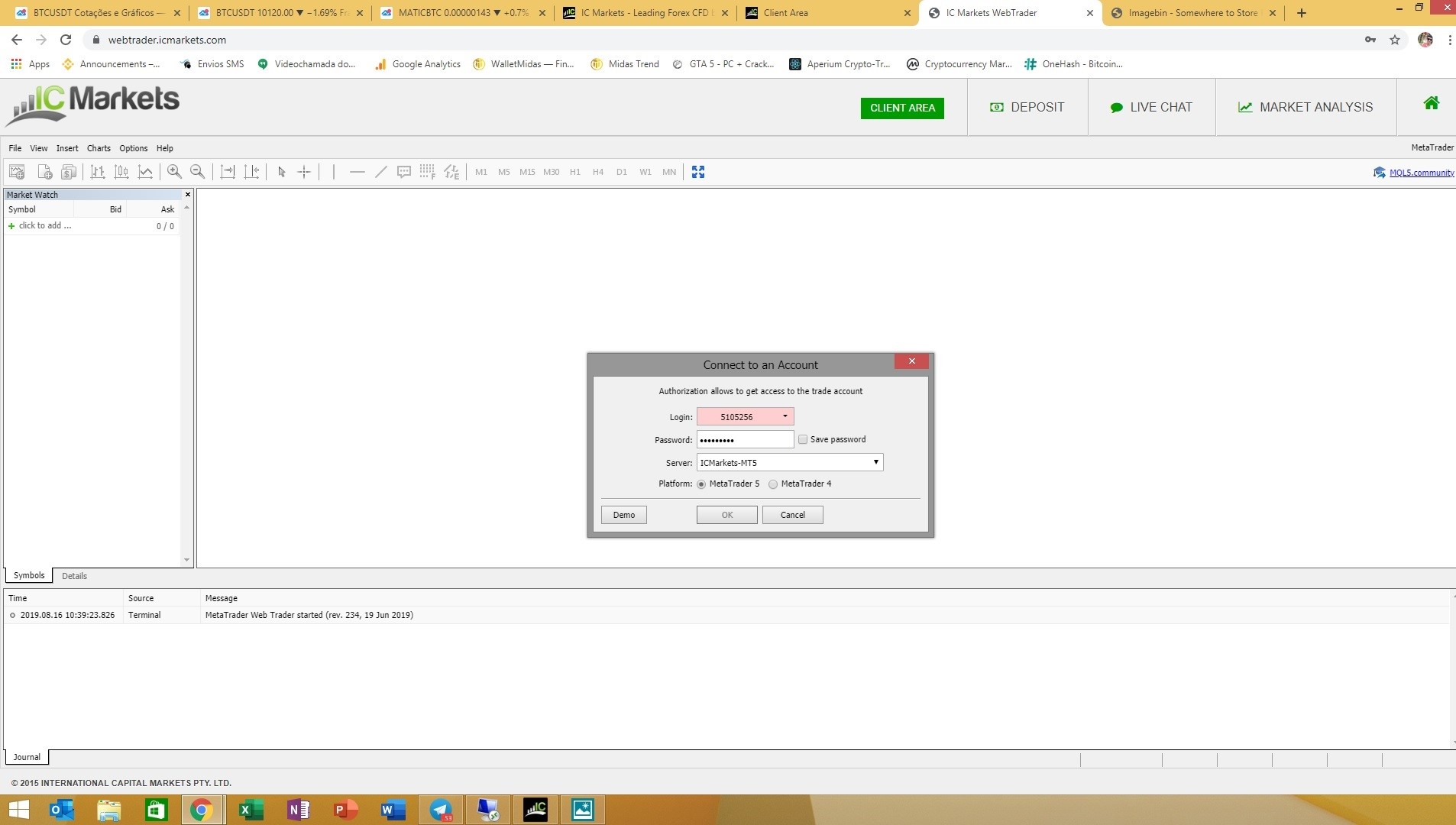Open the MQL5.community link
The width and height of the screenshot is (1456, 825).
[1421, 173]
